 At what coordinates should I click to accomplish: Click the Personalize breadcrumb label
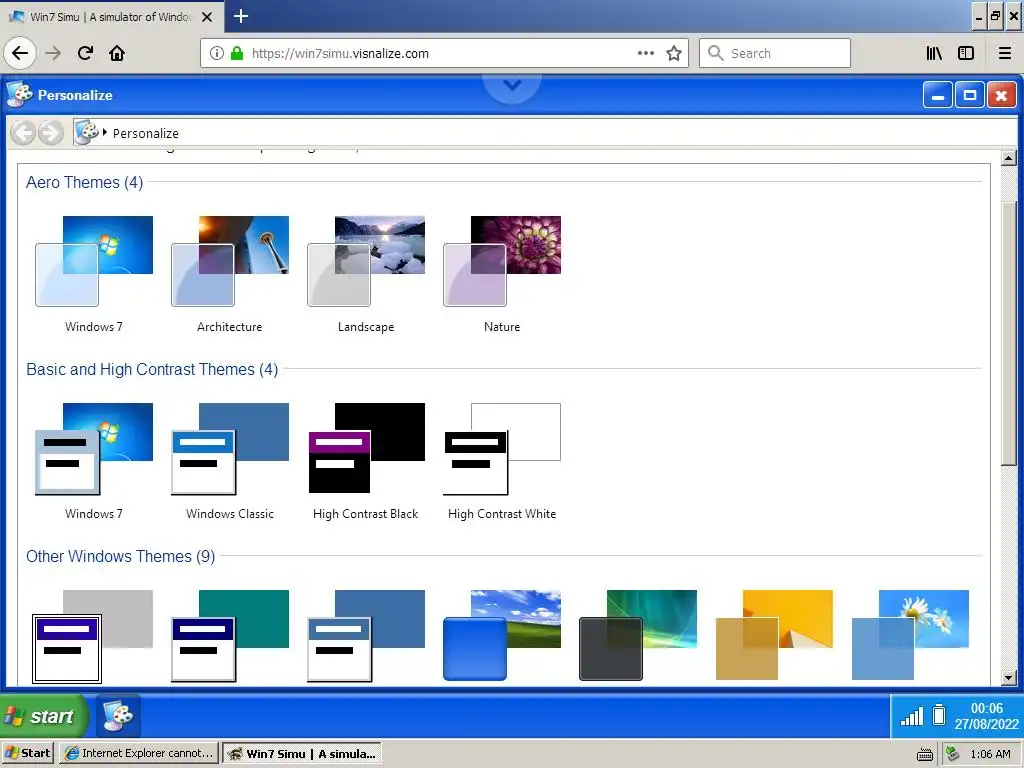(x=146, y=133)
